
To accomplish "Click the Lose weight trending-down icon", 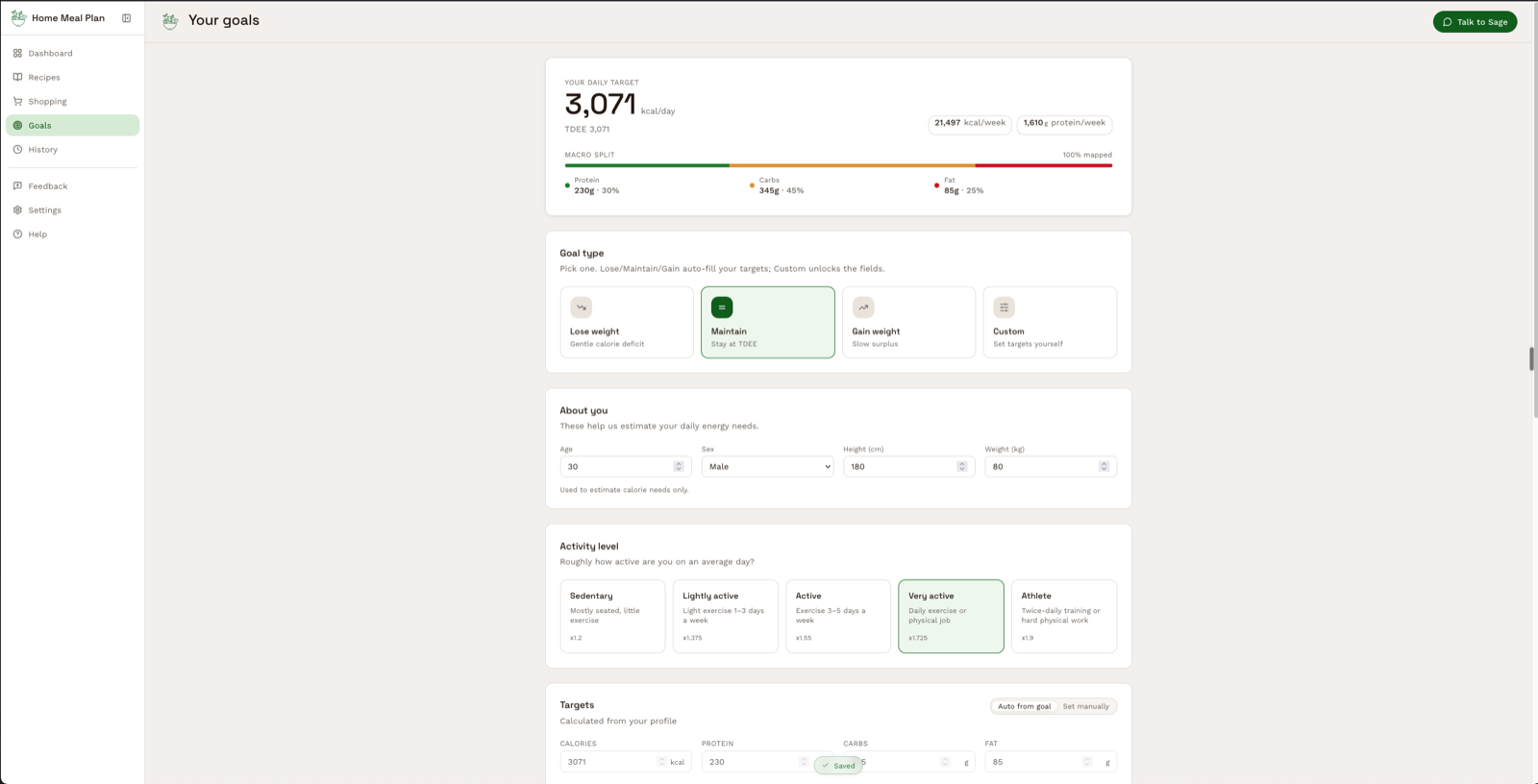I will [581, 307].
